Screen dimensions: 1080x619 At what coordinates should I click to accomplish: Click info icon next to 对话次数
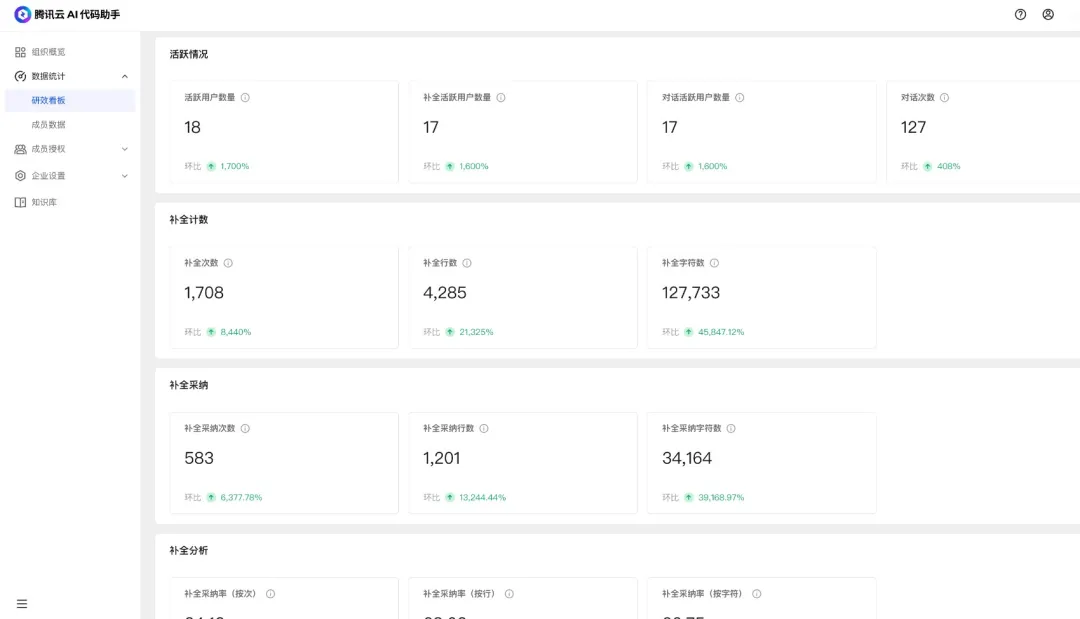pyautogui.click(x=944, y=98)
